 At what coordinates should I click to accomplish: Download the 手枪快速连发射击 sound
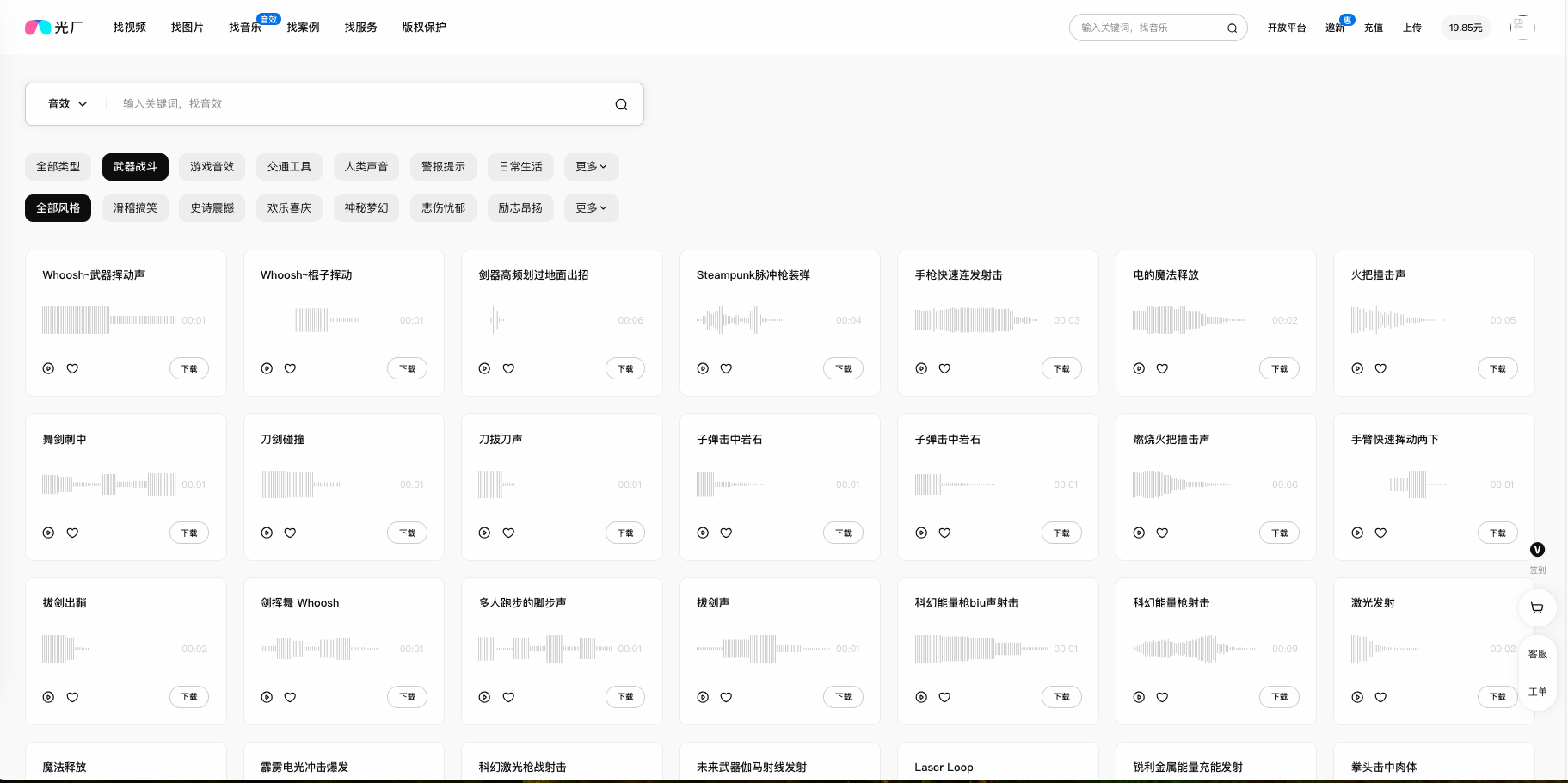[x=1061, y=368]
